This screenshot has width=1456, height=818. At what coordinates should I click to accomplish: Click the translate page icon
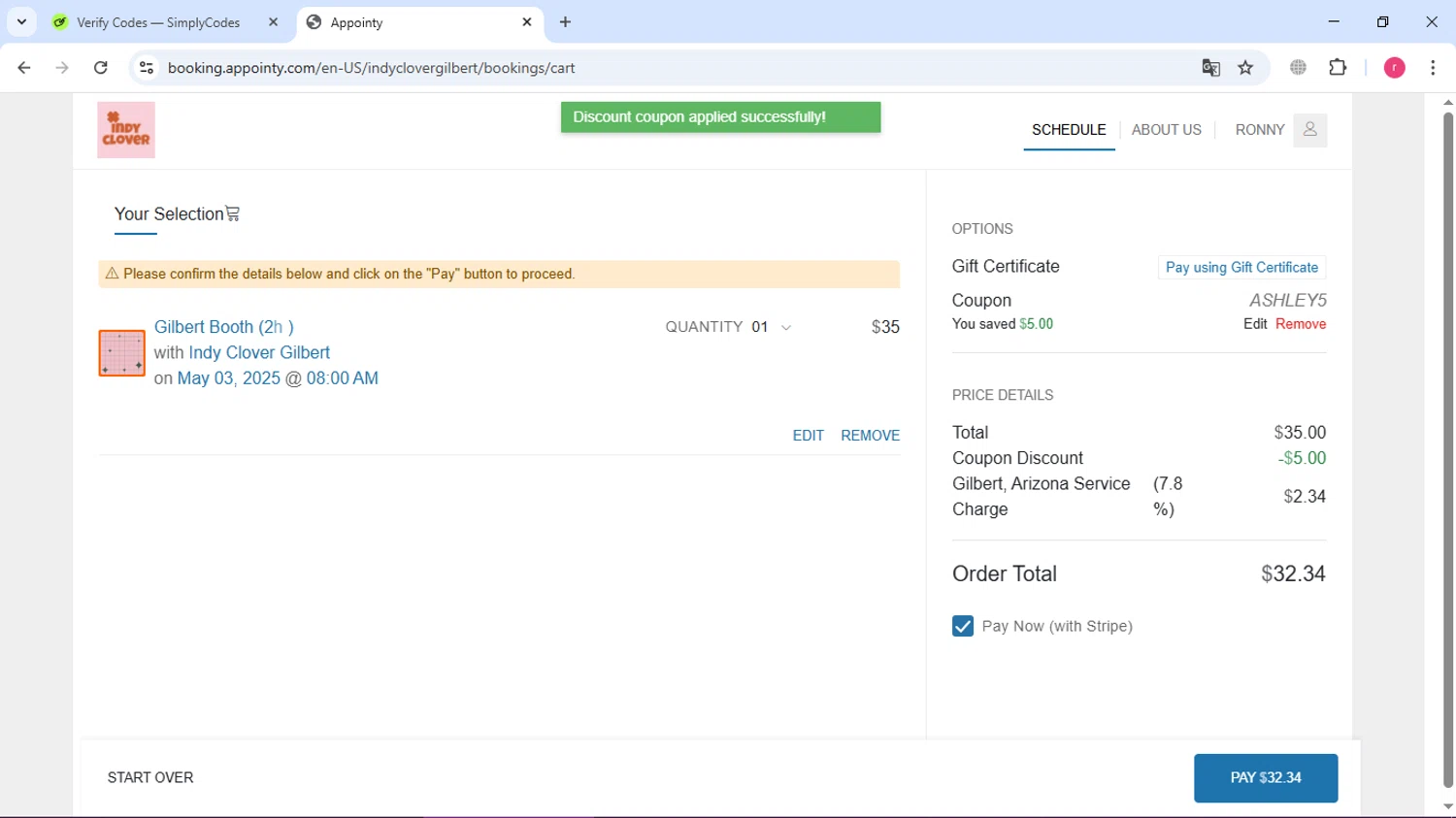(1210, 68)
